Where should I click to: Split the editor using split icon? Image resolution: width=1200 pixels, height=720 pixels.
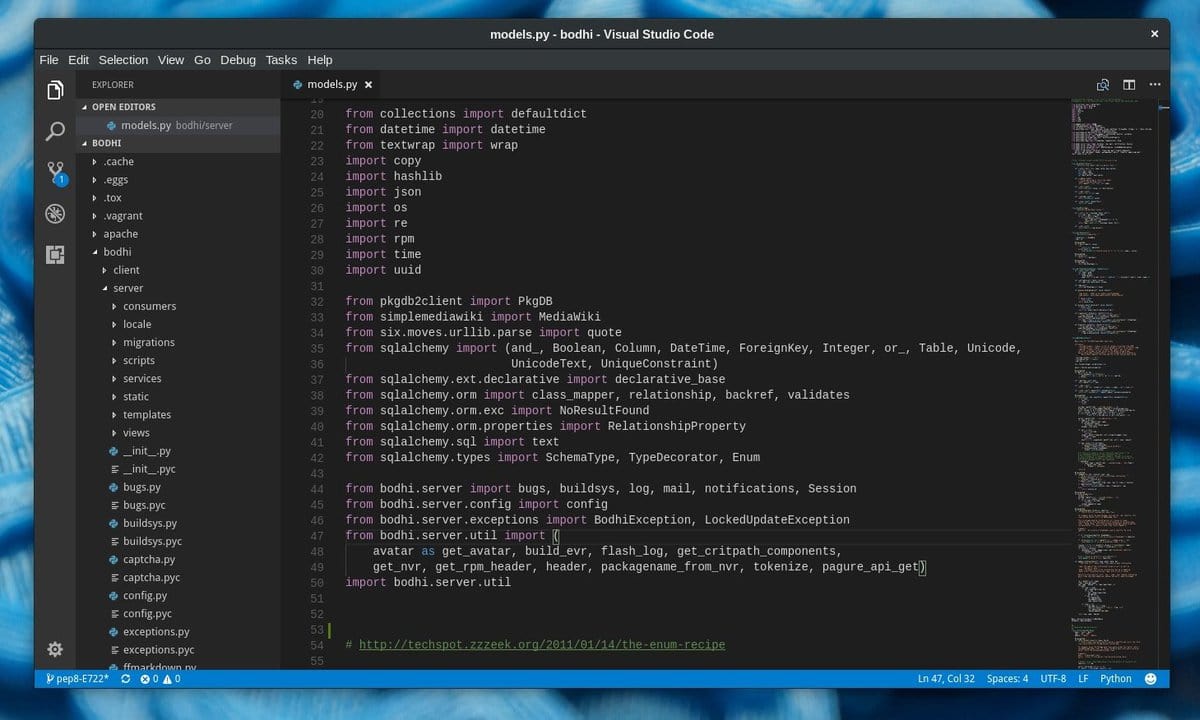click(x=1129, y=85)
